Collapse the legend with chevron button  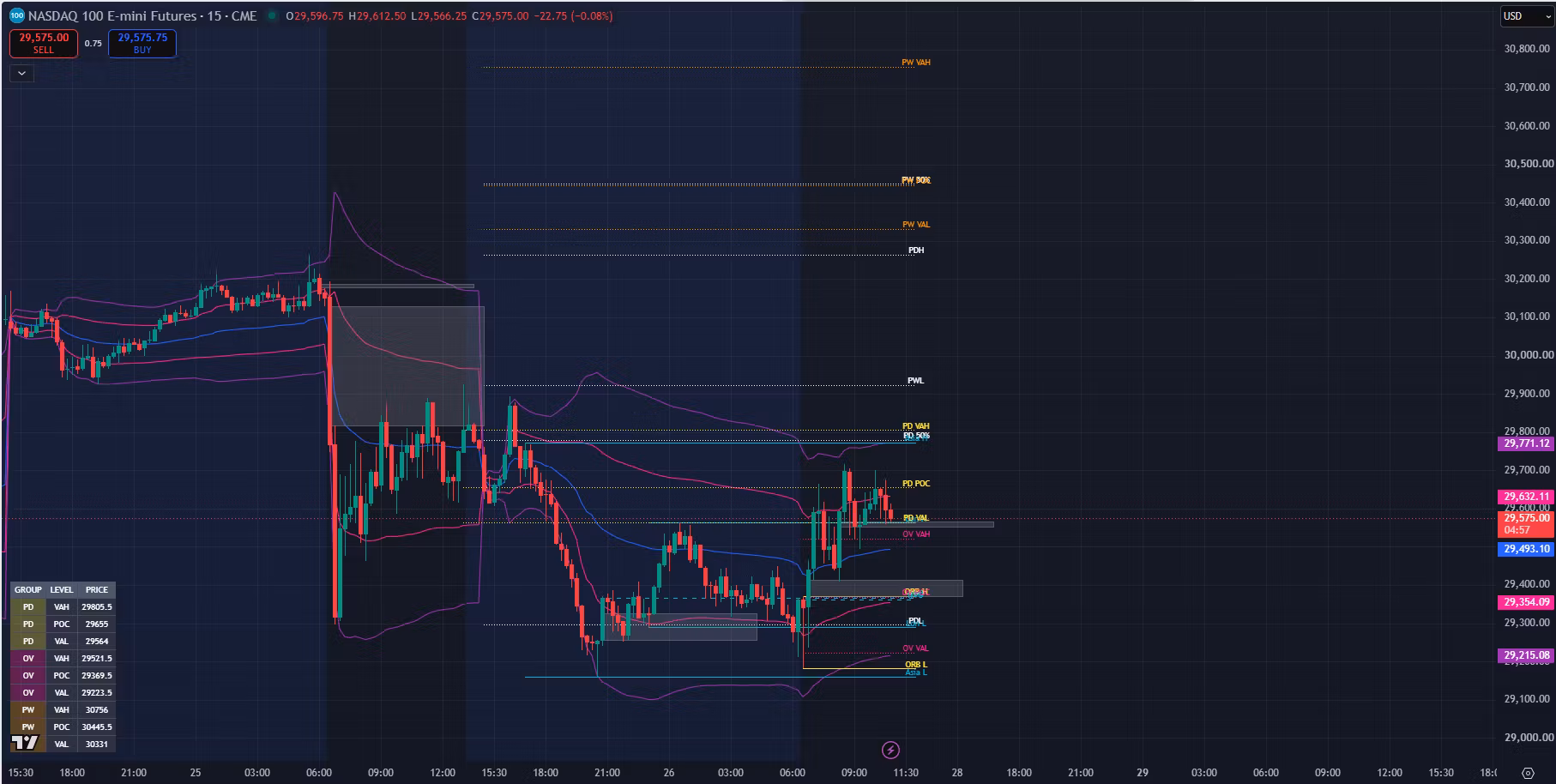point(21,74)
